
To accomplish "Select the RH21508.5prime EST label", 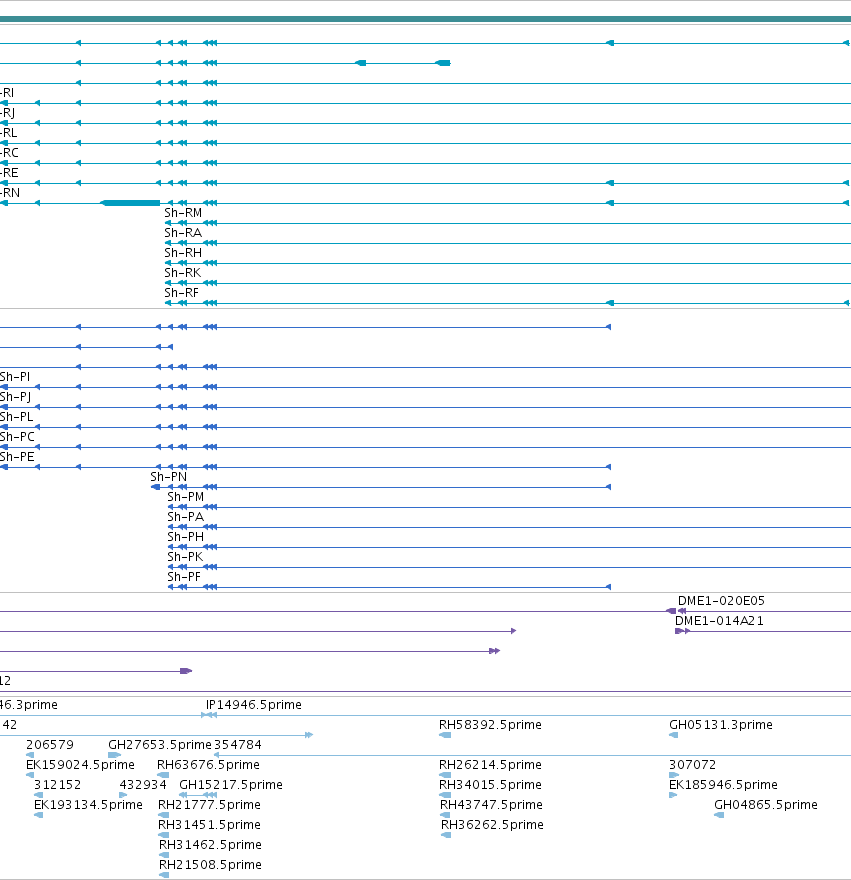I will [x=211, y=865].
